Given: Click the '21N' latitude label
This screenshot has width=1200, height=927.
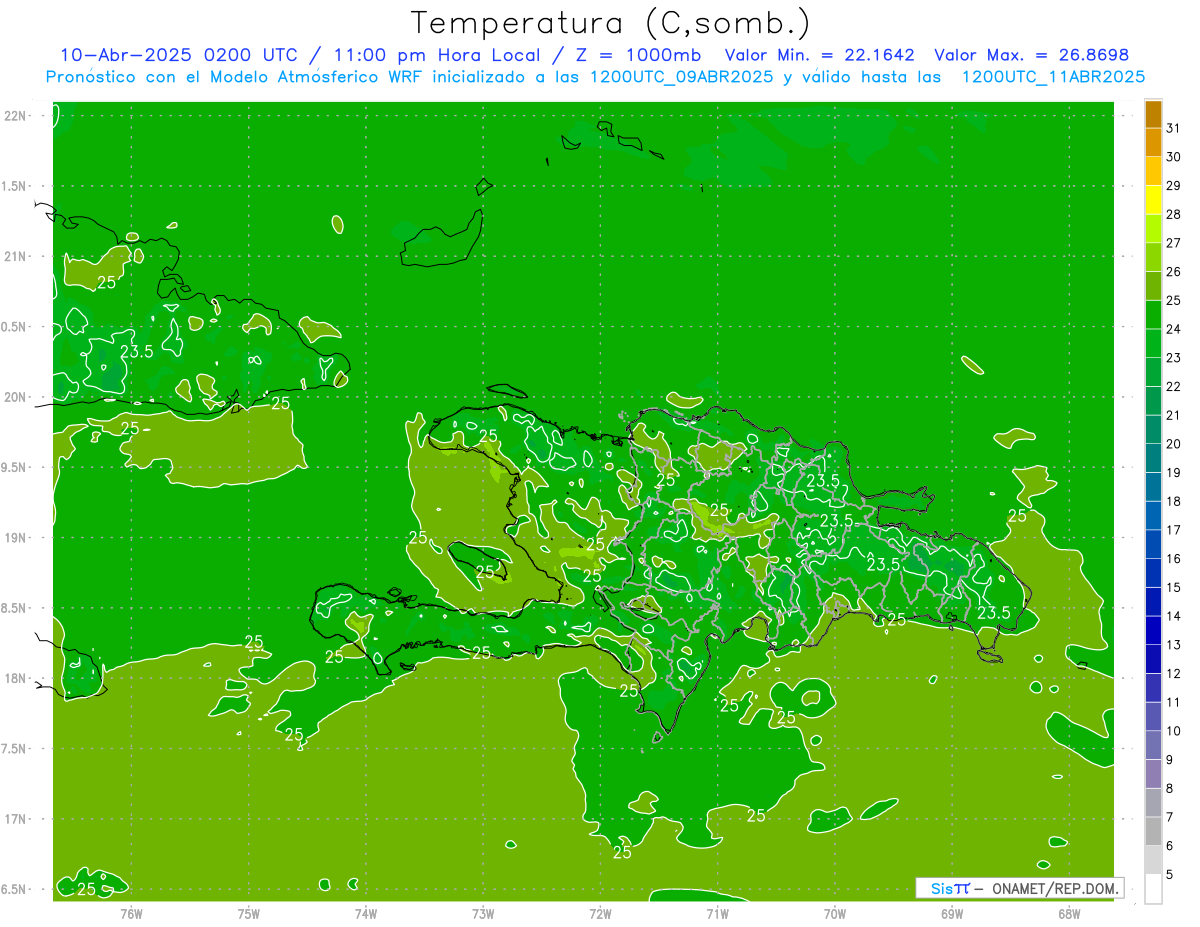Looking at the screenshot, I should [15, 256].
